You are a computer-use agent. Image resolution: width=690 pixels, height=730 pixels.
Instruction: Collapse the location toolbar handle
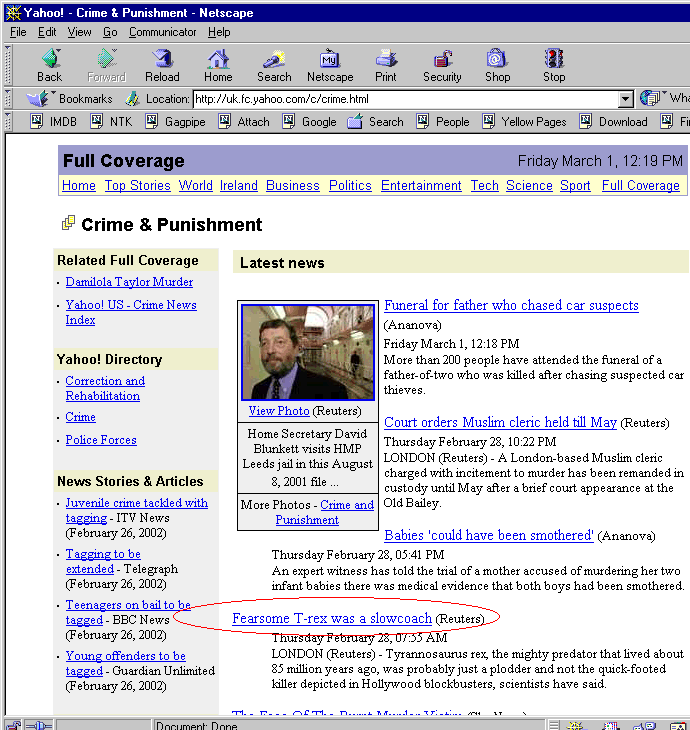coord(7,99)
